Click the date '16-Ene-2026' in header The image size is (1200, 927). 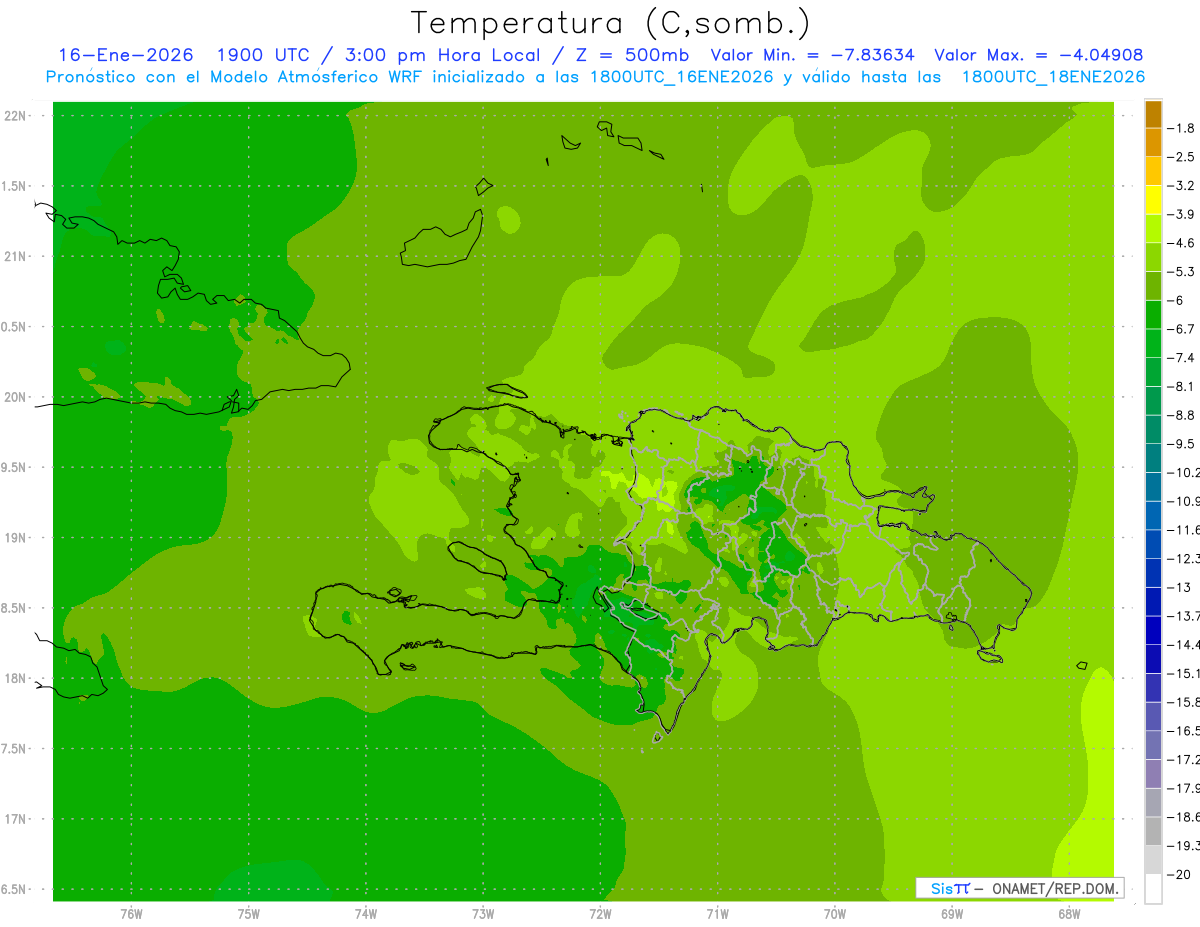pyautogui.click(x=126, y=55)
